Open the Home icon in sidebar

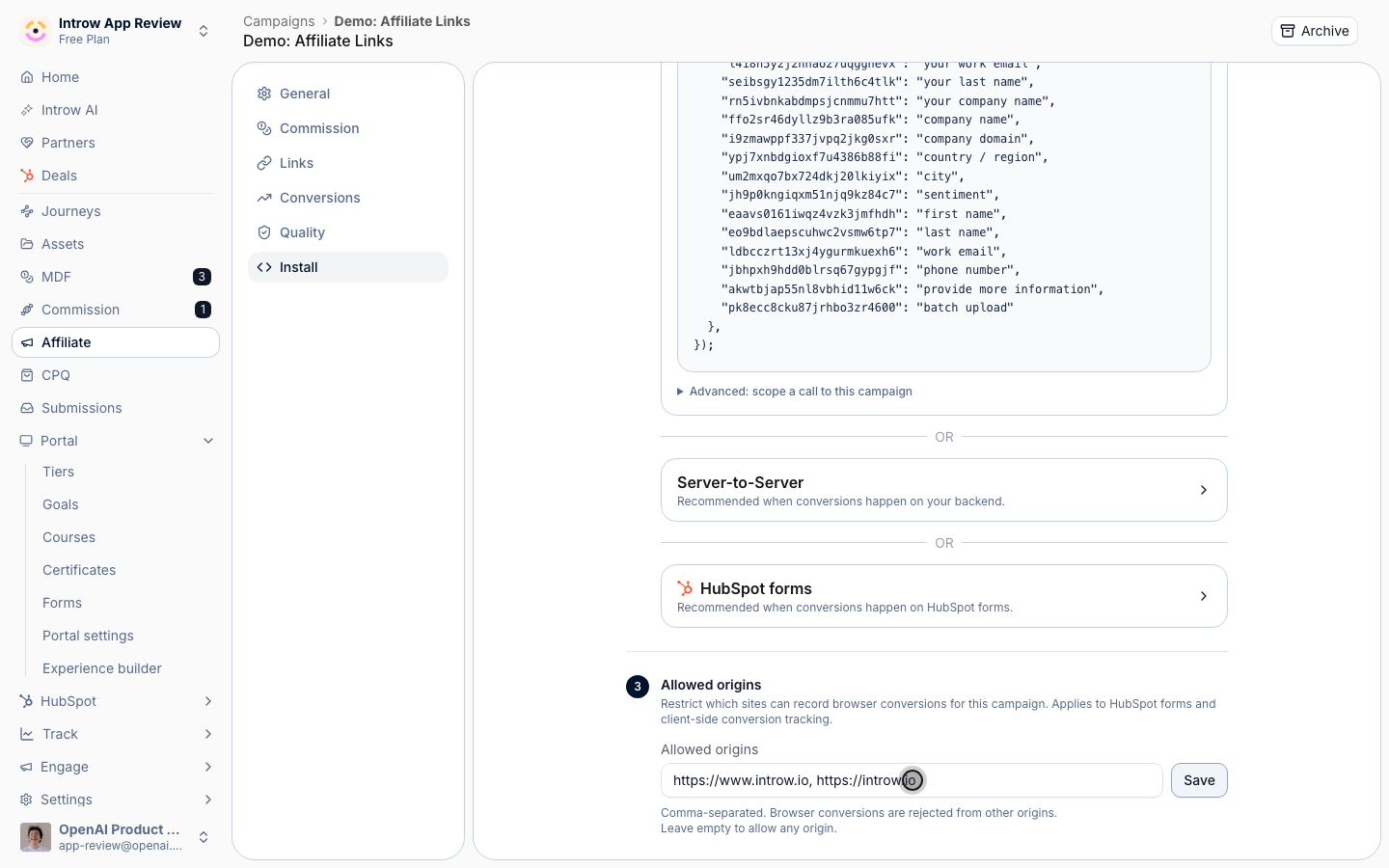click(x=27, y=77)
